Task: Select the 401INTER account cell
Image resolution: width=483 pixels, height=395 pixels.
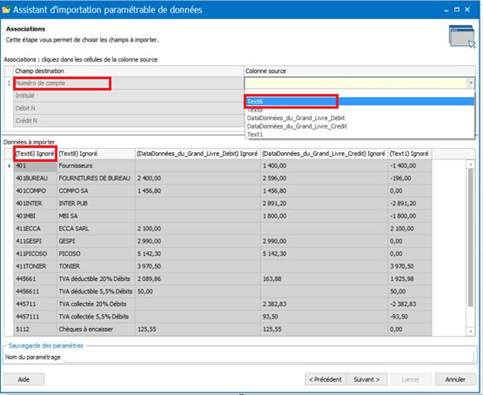Action: 35,203
